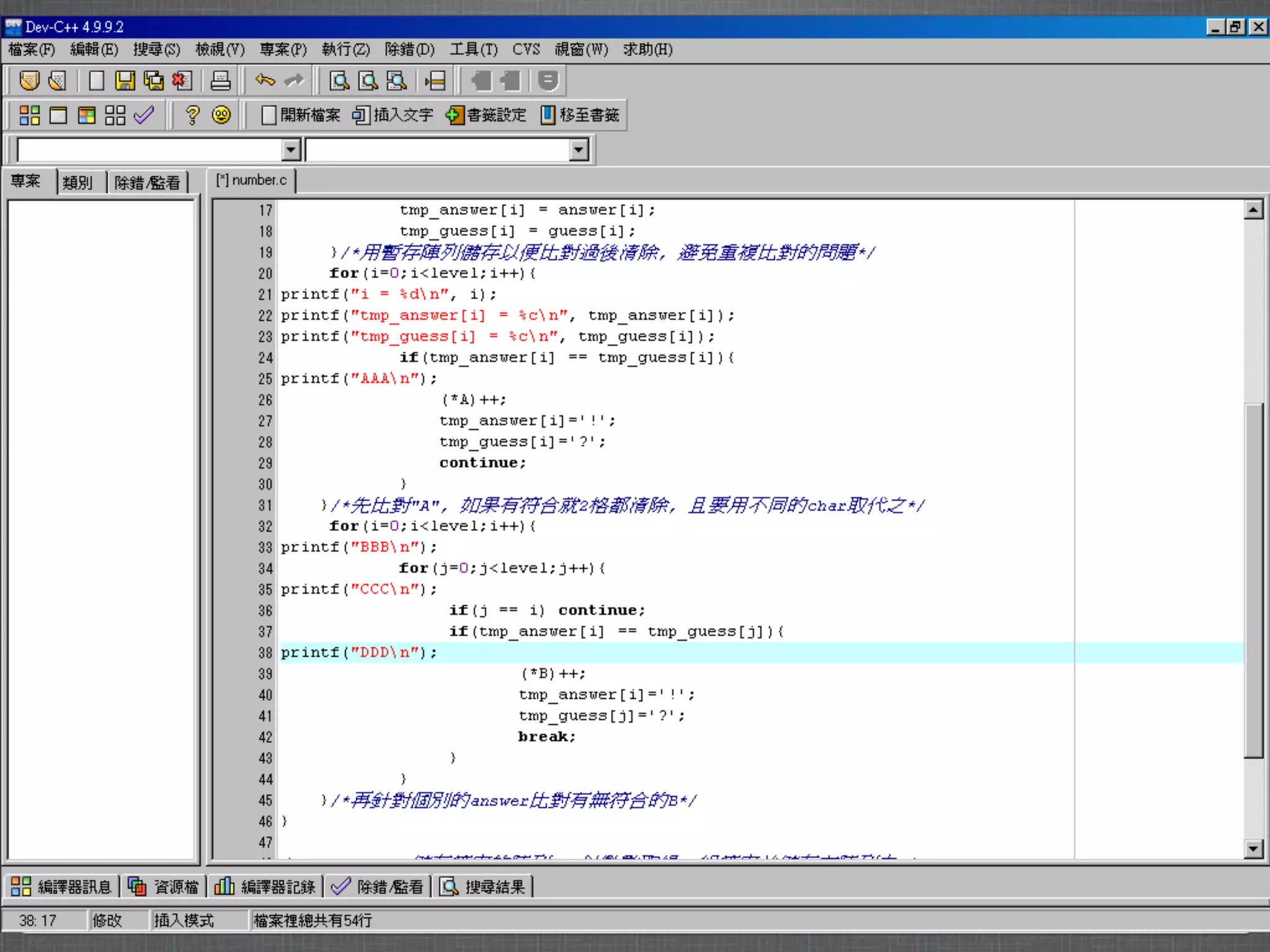The width and height of the screenshot is (1270, 952).
Task: Click the scroll down arrow of editor
Action: tap(1253, 848)
